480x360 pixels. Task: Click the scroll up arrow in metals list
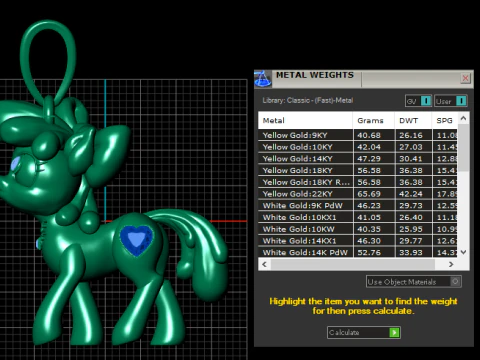point(463,118)
